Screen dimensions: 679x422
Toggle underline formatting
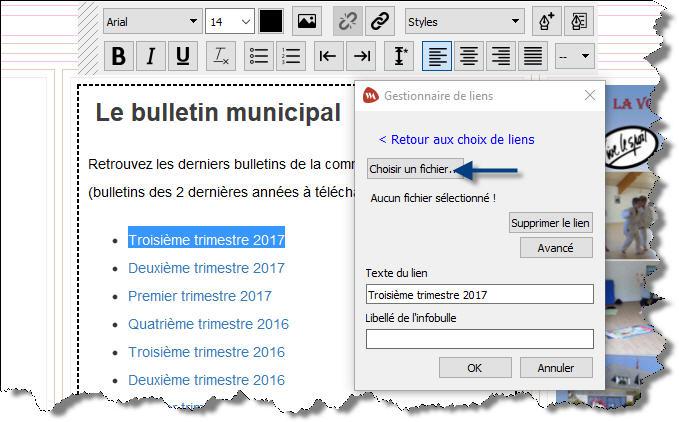coord(182,57)
